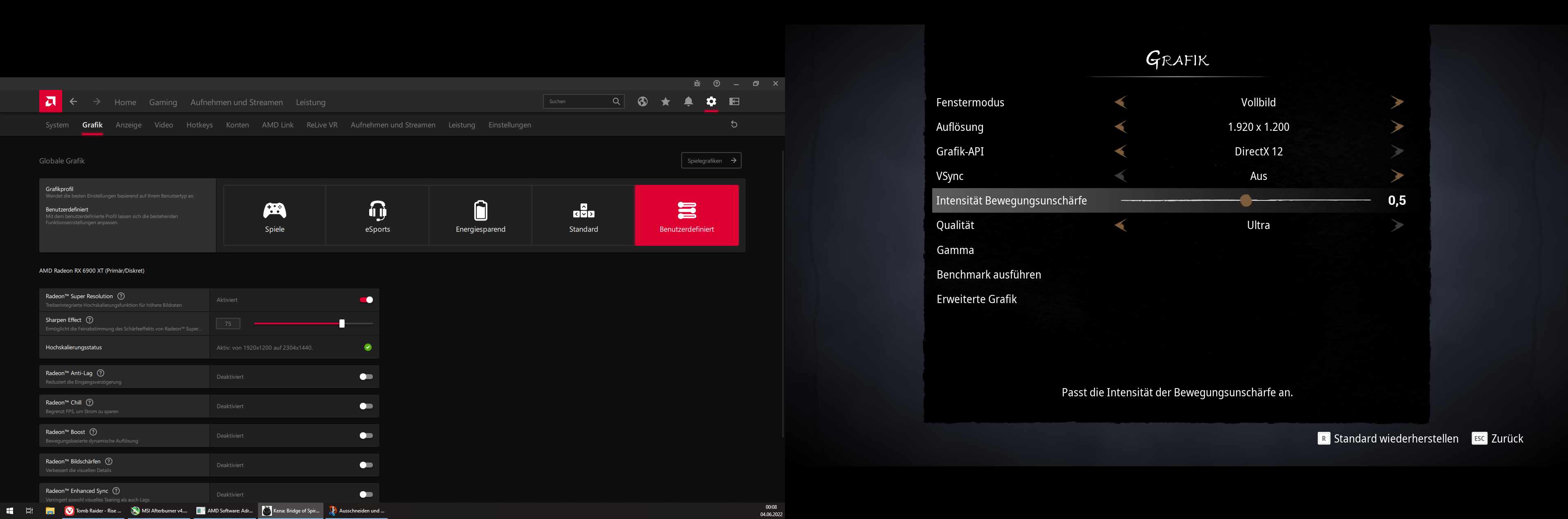Click the AMD logo home icon
This screenshot has height=519, width=1568.
pyautogui.click(x=51, y=102)
